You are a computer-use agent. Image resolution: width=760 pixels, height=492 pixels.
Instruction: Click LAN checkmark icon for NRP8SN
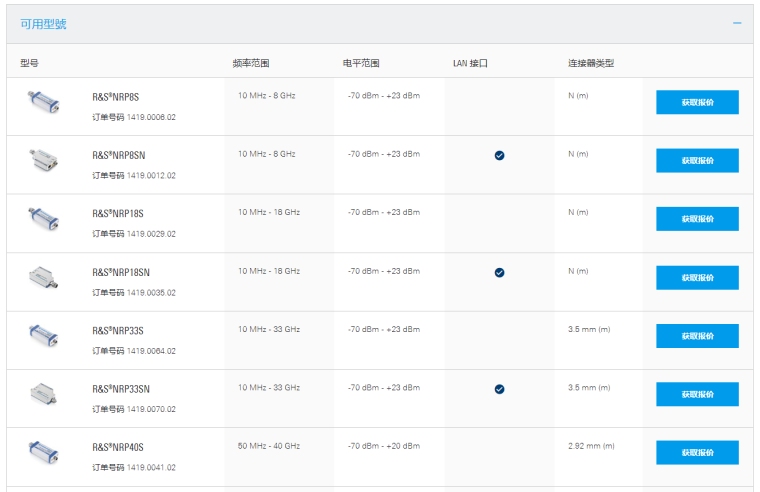point(499,155)
